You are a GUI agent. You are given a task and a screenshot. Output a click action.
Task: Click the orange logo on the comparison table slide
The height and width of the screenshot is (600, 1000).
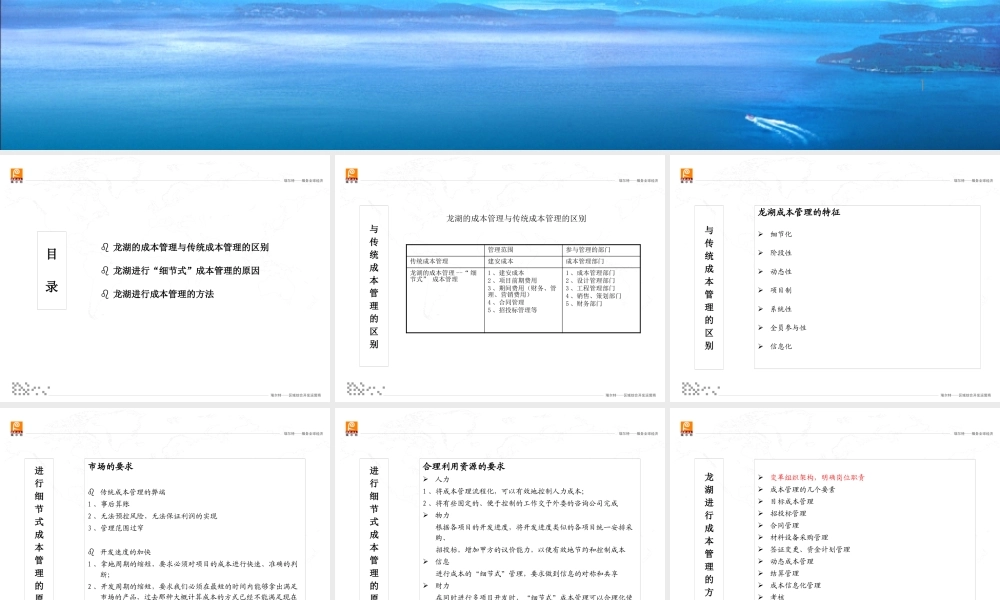tap(351, 175)
